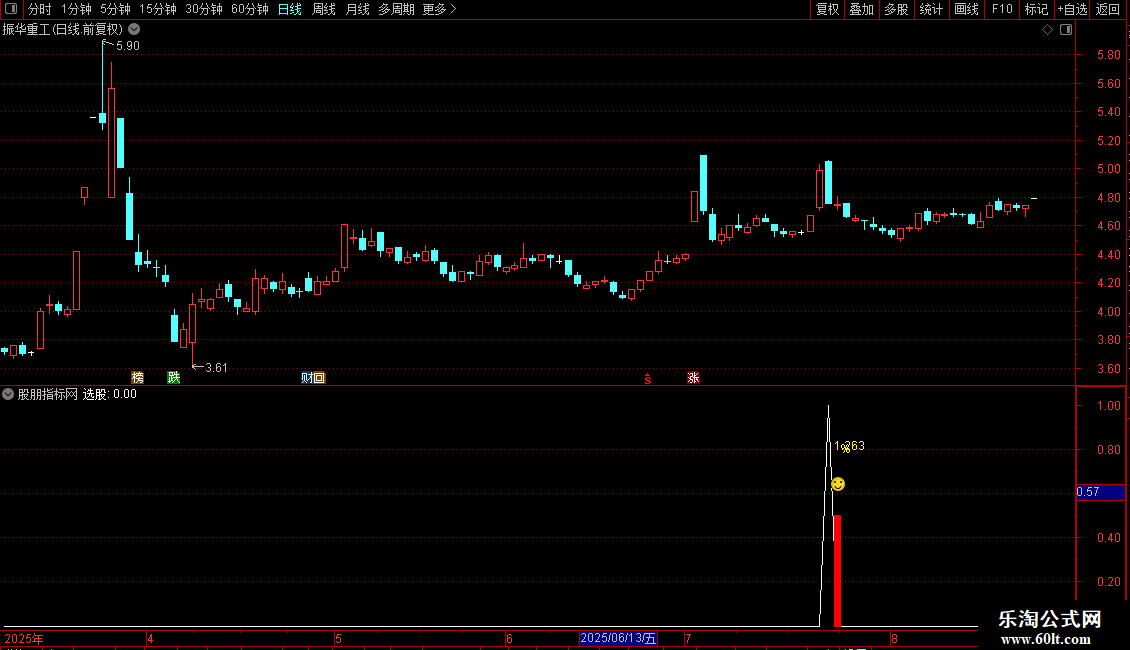Image resolution: width=1130 pixels, height=650 pixels.
Task: Click the 标记 mark button
Action: tap(1036, 9)
